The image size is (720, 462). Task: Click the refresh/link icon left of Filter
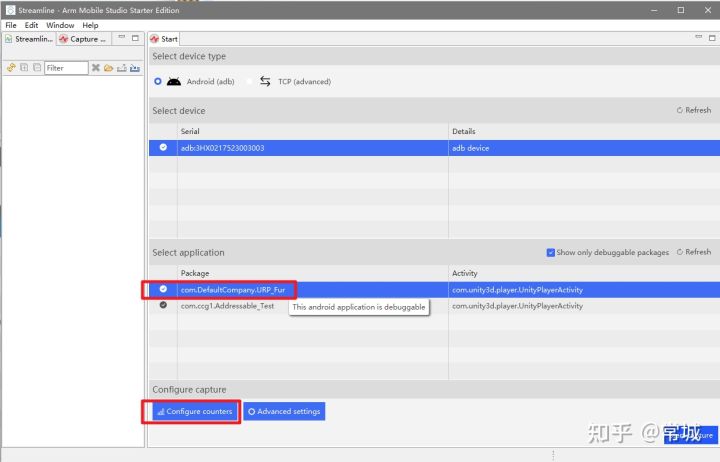[11, 68]
